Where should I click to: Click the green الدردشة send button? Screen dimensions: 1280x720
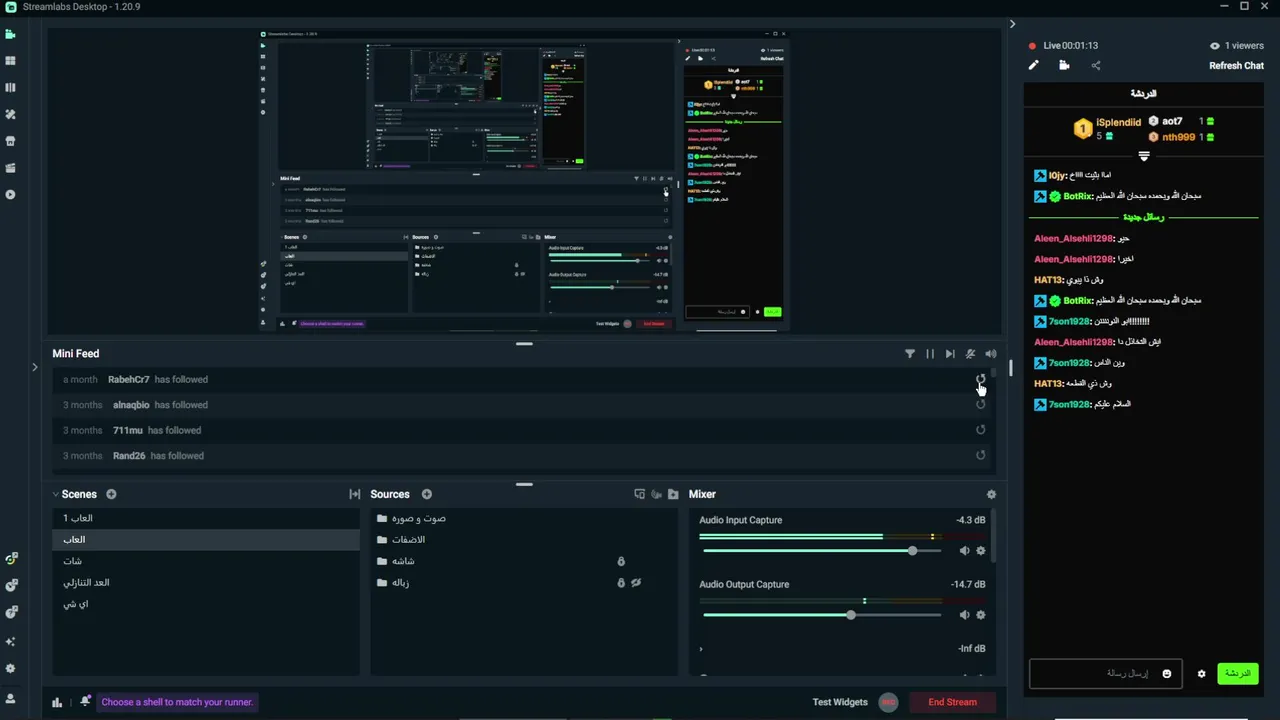point(1238,673)
